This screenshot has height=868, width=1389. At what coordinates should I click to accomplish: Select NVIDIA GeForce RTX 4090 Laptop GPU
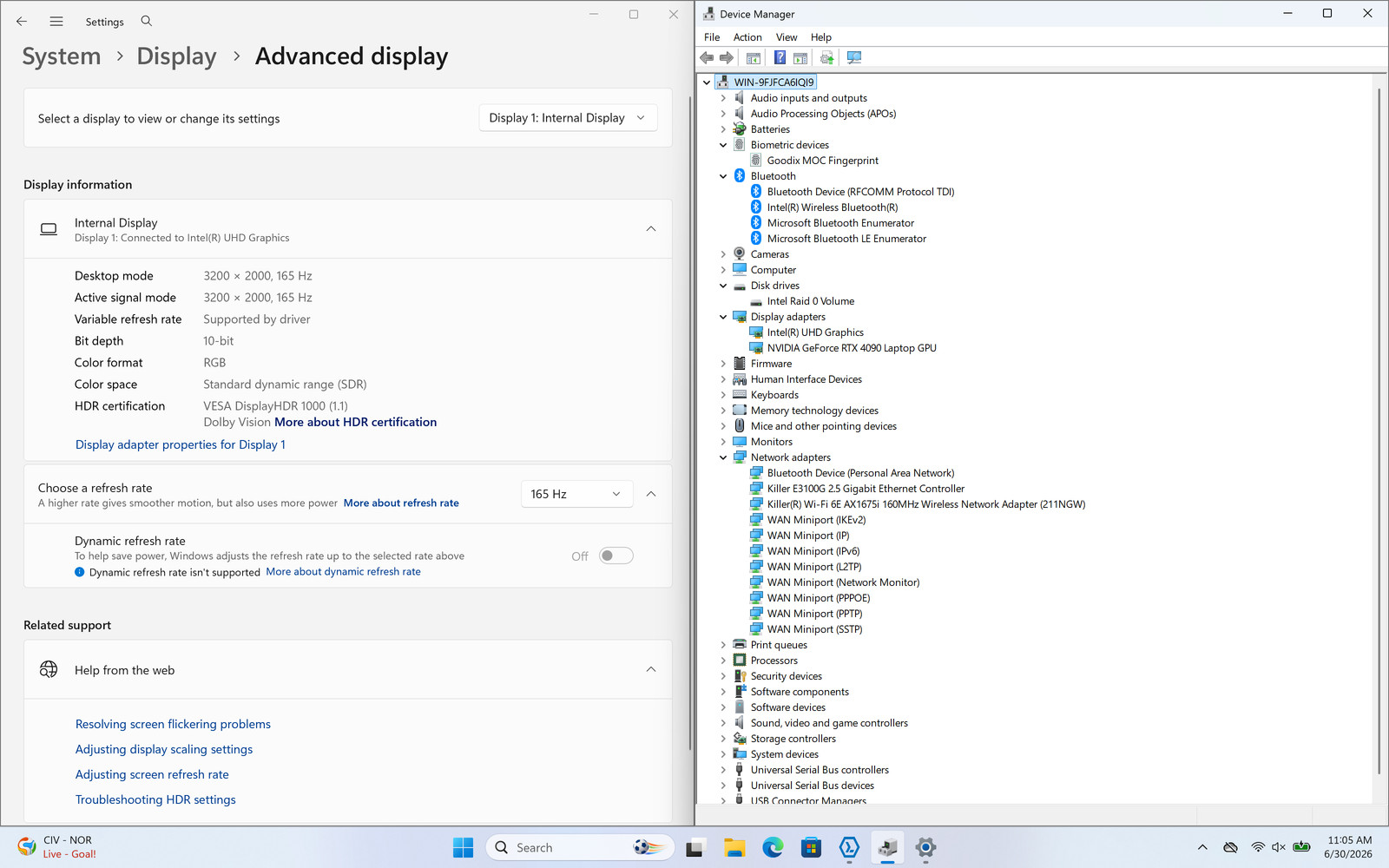click(852, 348)
